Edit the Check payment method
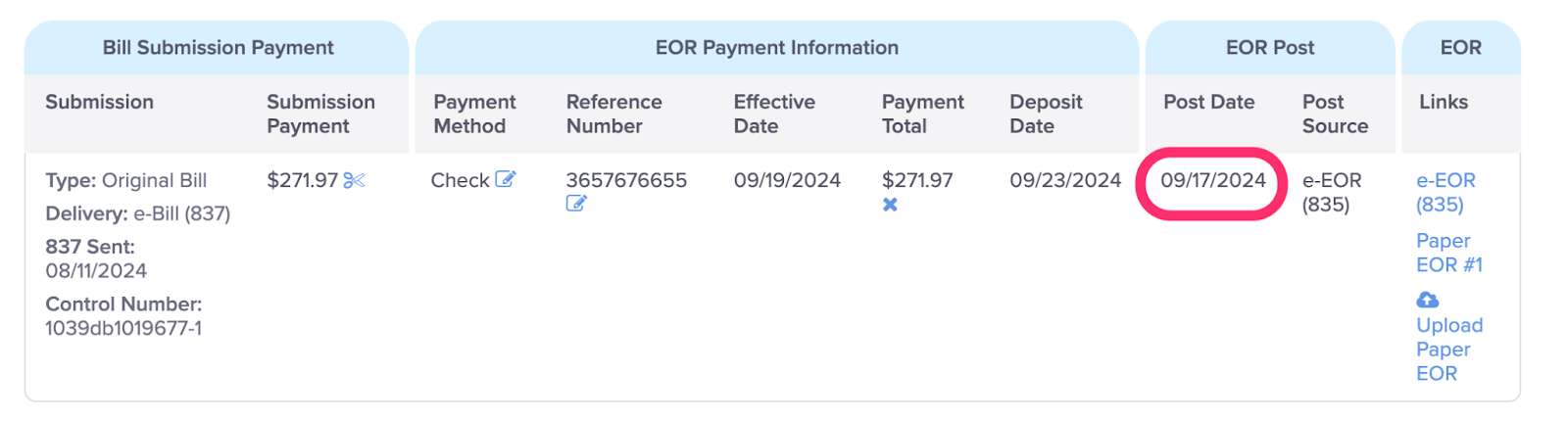The height and width of the screenshot is (421, 1568). [506, 179]
